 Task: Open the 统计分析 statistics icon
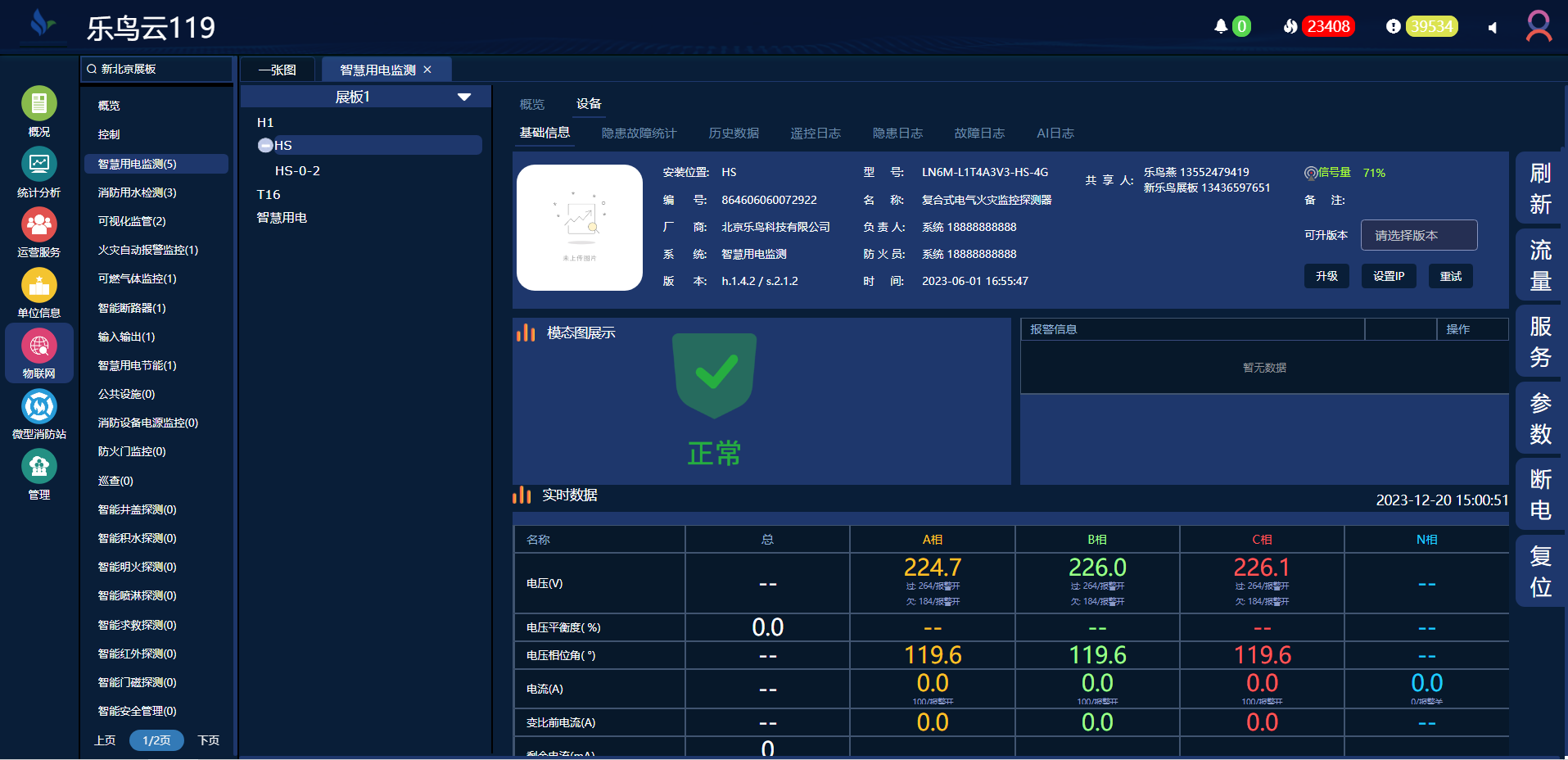tap(38, 165)
